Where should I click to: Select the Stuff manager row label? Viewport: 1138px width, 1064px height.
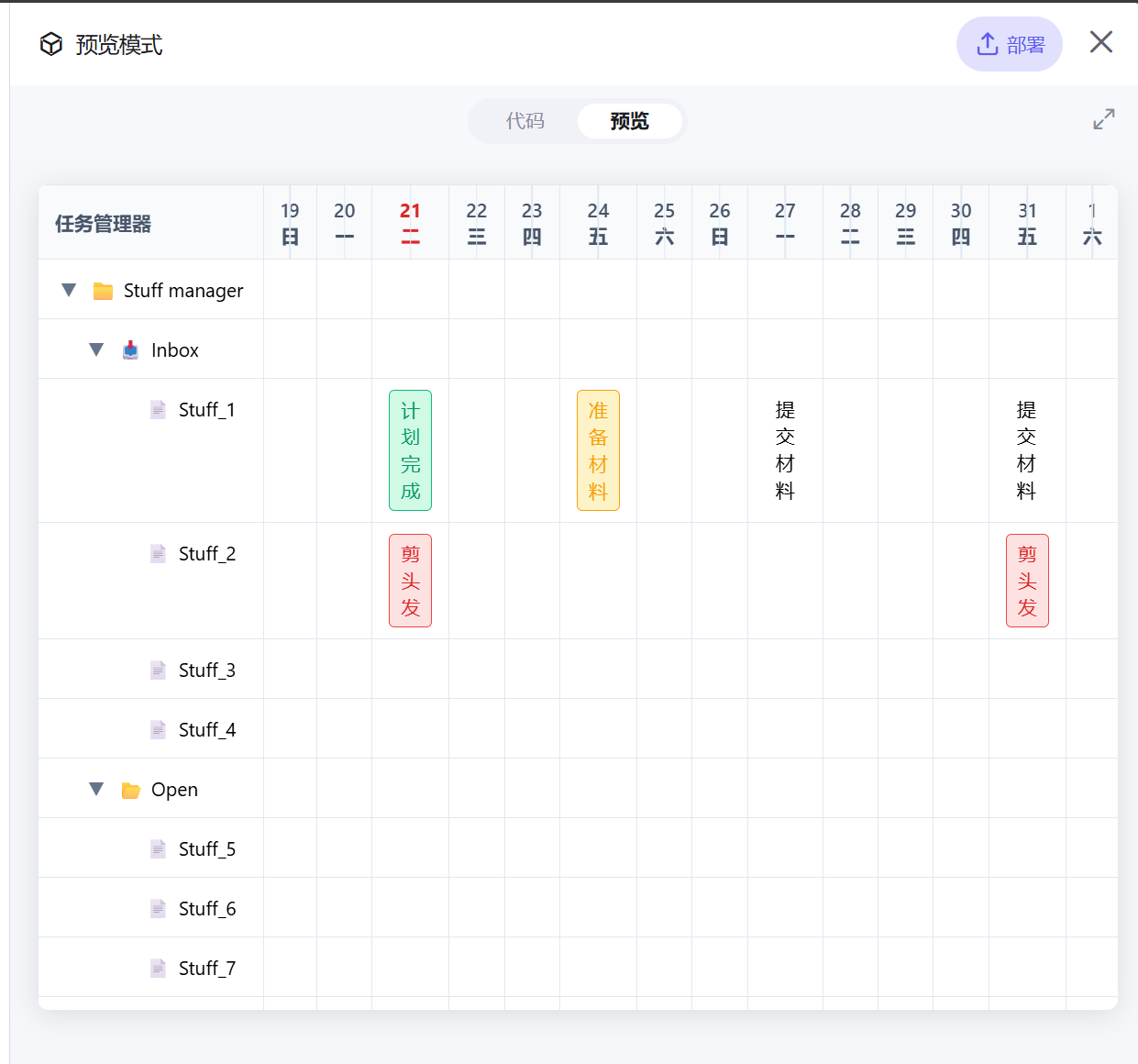click(183, 291)
